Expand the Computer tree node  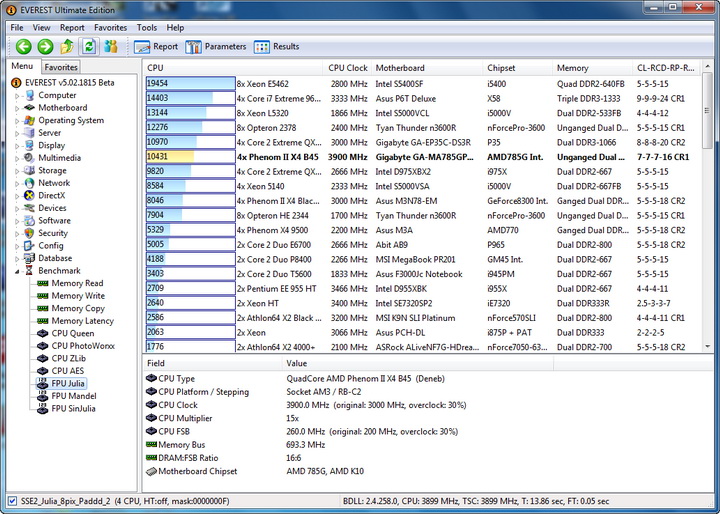pos(17,96)
